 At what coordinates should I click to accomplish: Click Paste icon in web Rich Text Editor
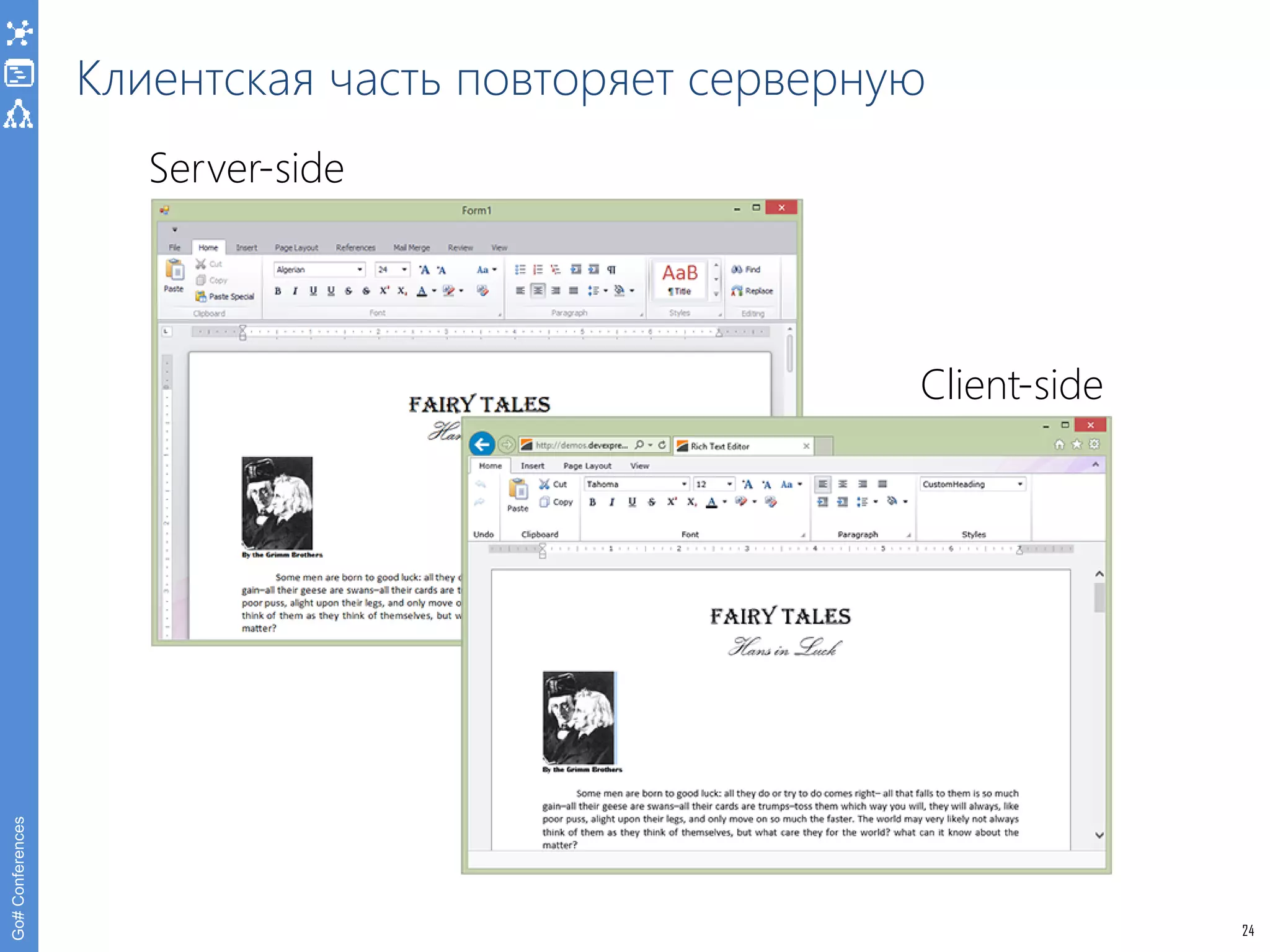(518, 490)
